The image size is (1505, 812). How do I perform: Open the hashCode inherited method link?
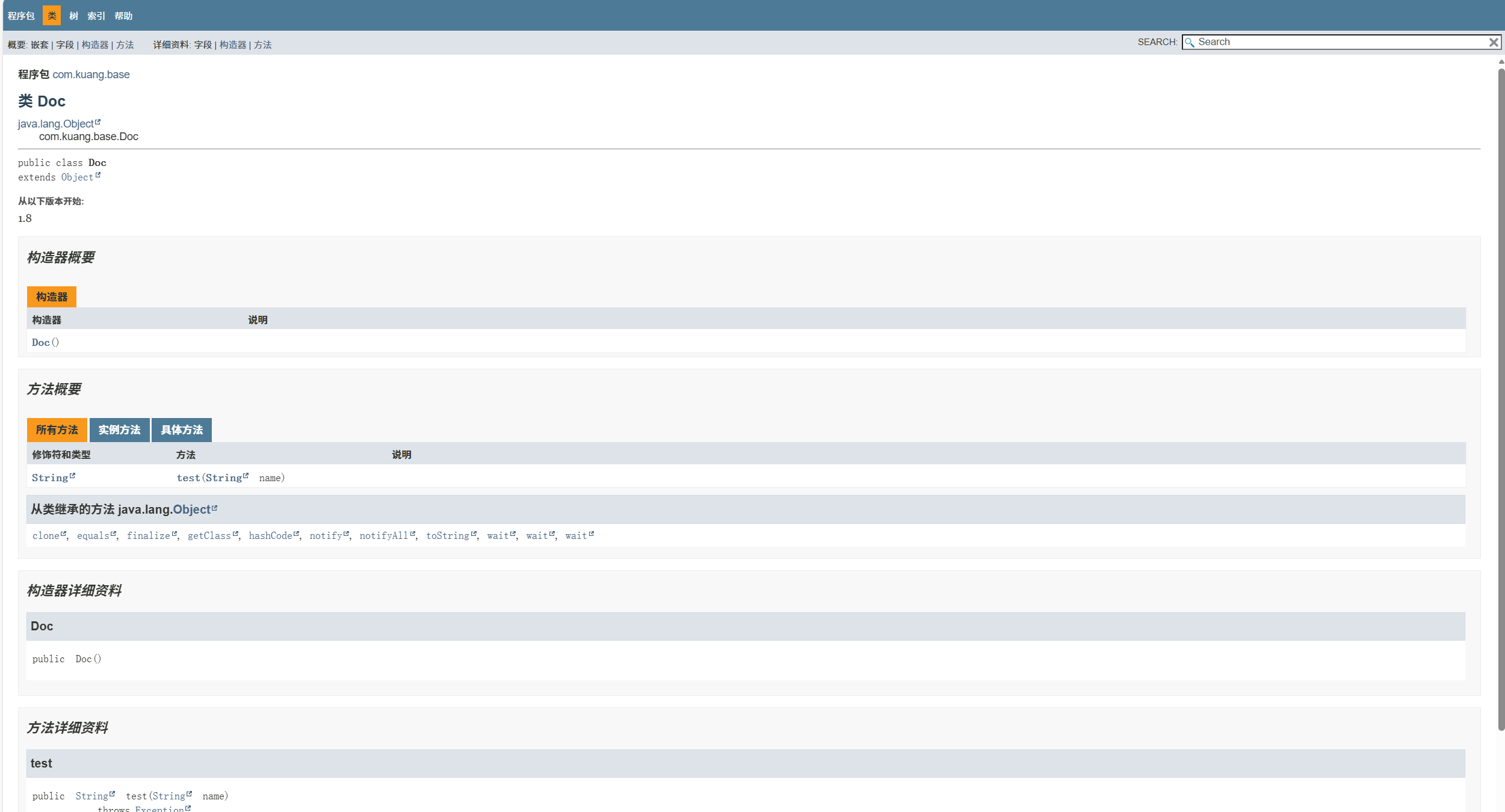coord(270,535)
